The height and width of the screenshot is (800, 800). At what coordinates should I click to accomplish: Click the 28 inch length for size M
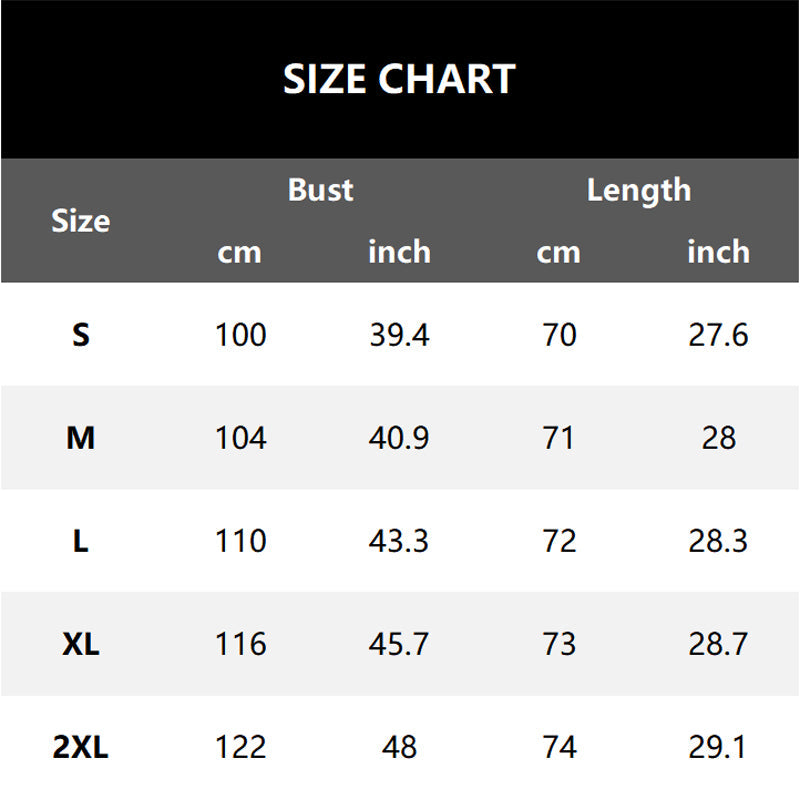tap(718, 438)
